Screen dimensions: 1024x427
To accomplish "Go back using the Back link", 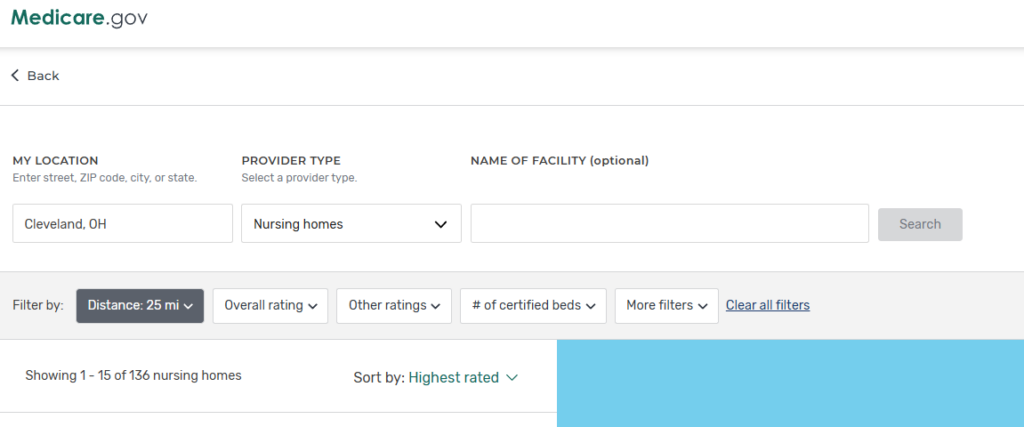I will click(43, 76).
